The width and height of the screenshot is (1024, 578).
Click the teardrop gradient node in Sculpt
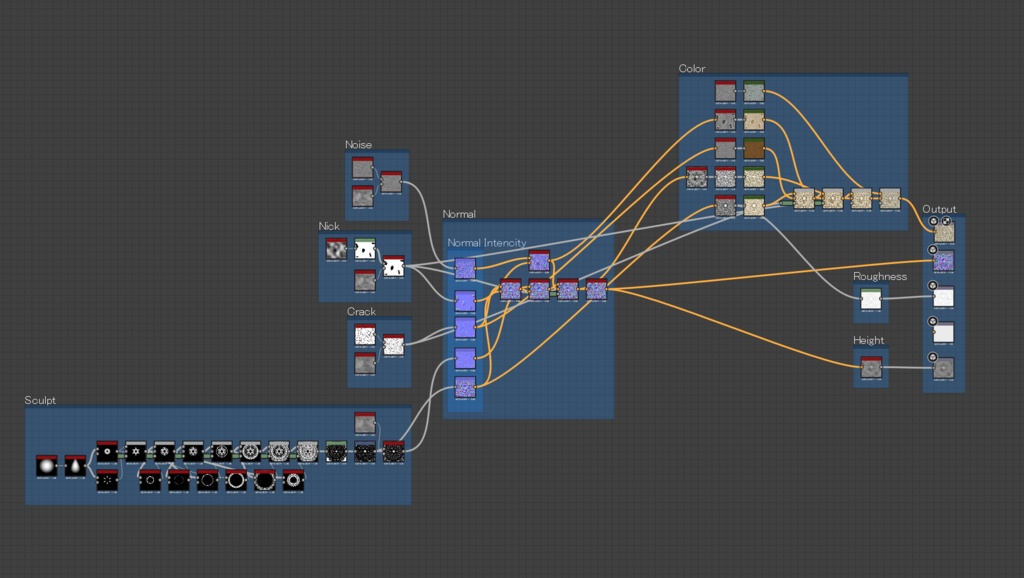(76, 464)
